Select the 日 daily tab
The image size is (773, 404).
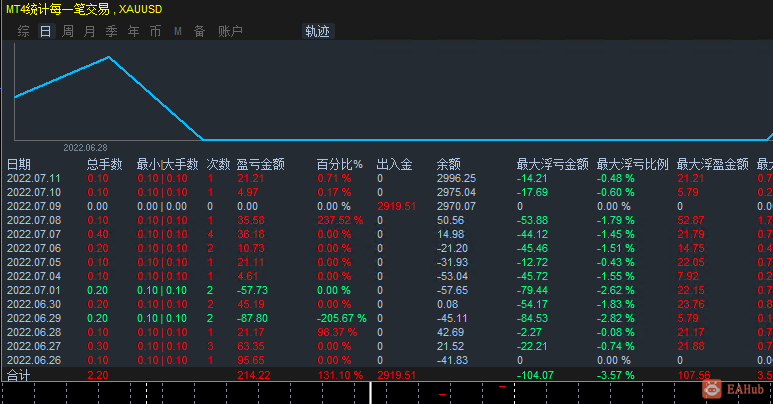(x=46, y=32)
